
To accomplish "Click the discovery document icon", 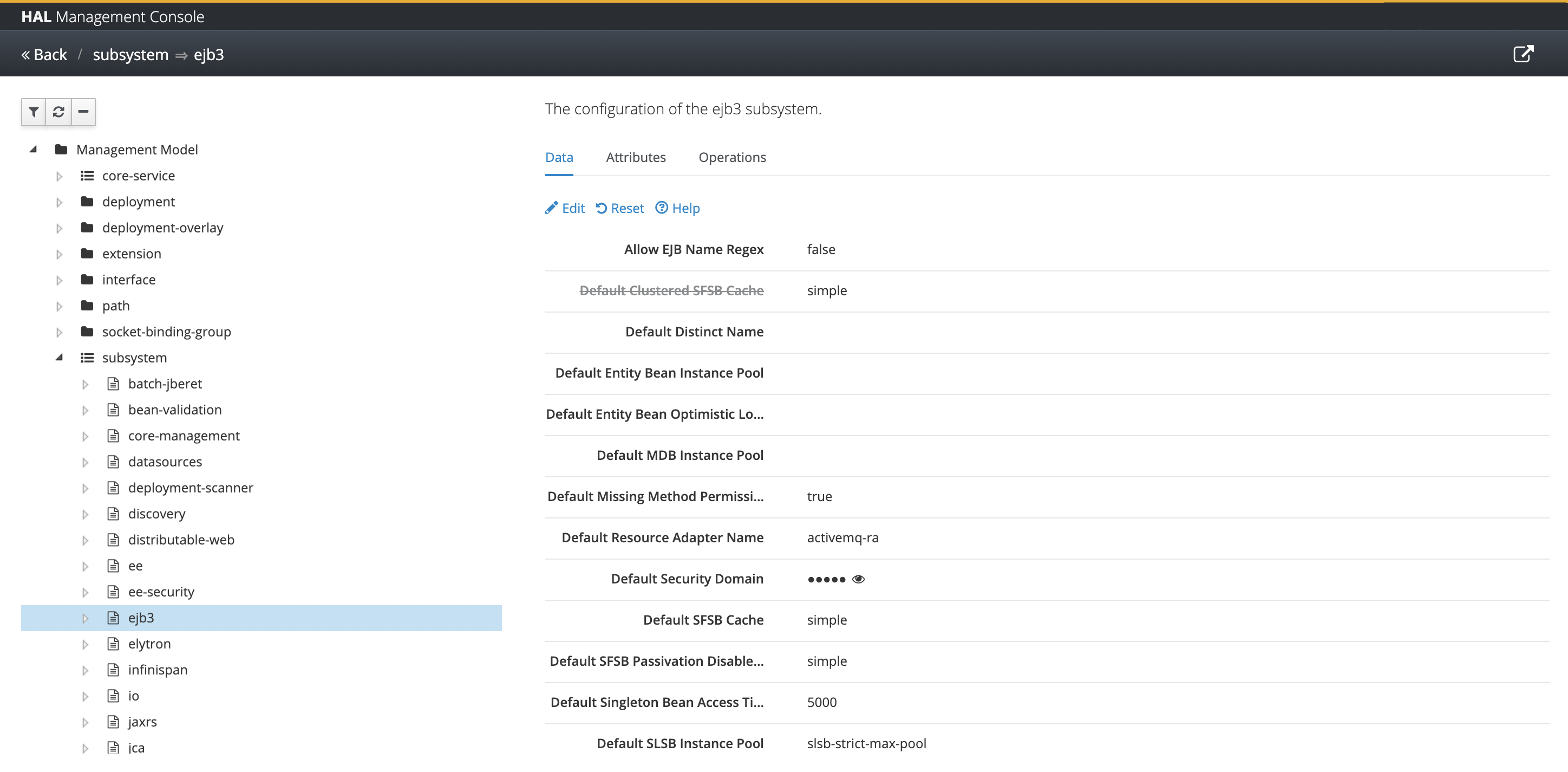I will (x=113, y=514).
